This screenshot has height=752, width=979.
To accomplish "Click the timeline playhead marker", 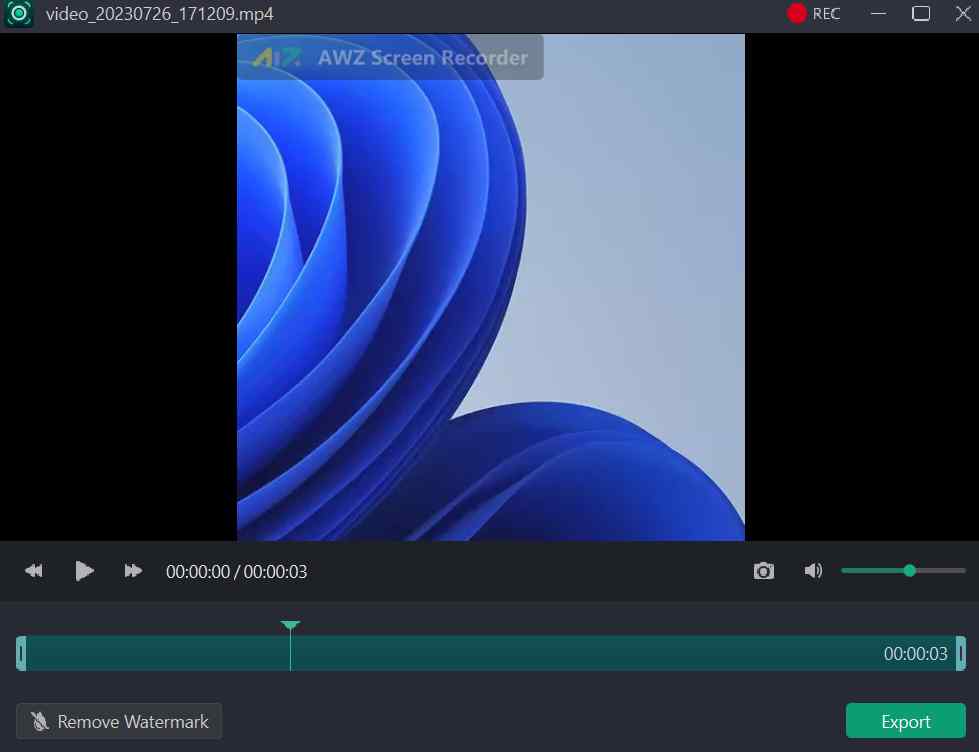I will click(290, 625).
